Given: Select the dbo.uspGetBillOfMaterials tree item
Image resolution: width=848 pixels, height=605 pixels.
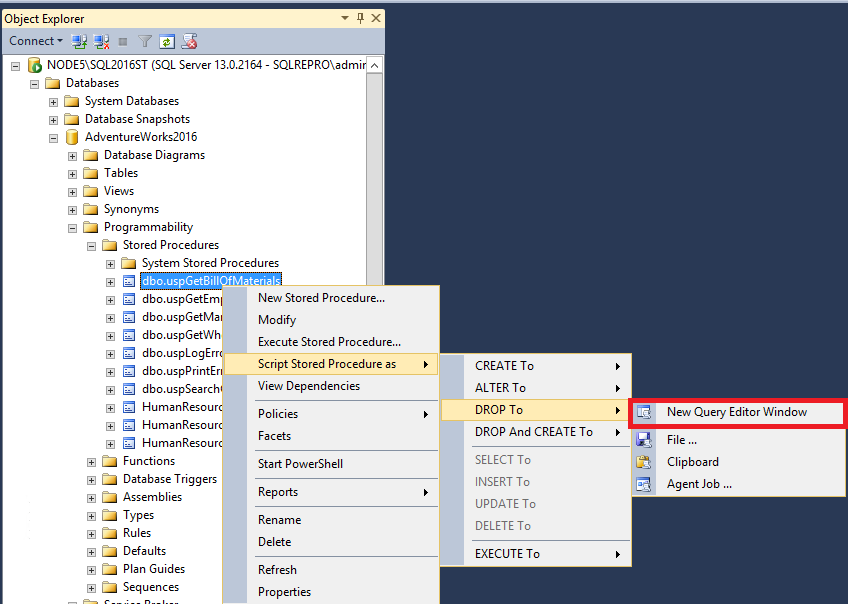Looking at the screenshot, I should pyautogui.click(x=211, y=281).
